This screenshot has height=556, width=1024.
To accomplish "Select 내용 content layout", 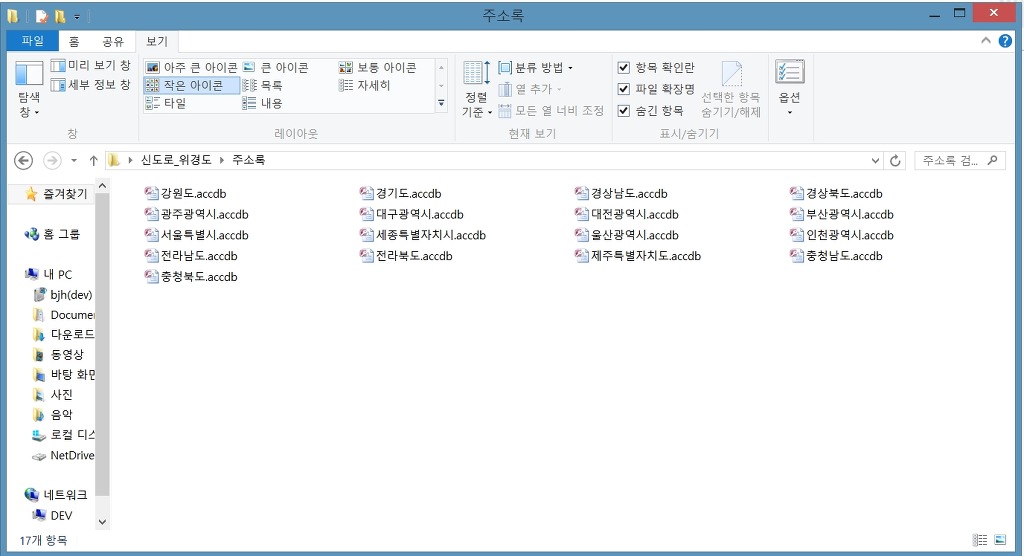I will tap(263, 103).
